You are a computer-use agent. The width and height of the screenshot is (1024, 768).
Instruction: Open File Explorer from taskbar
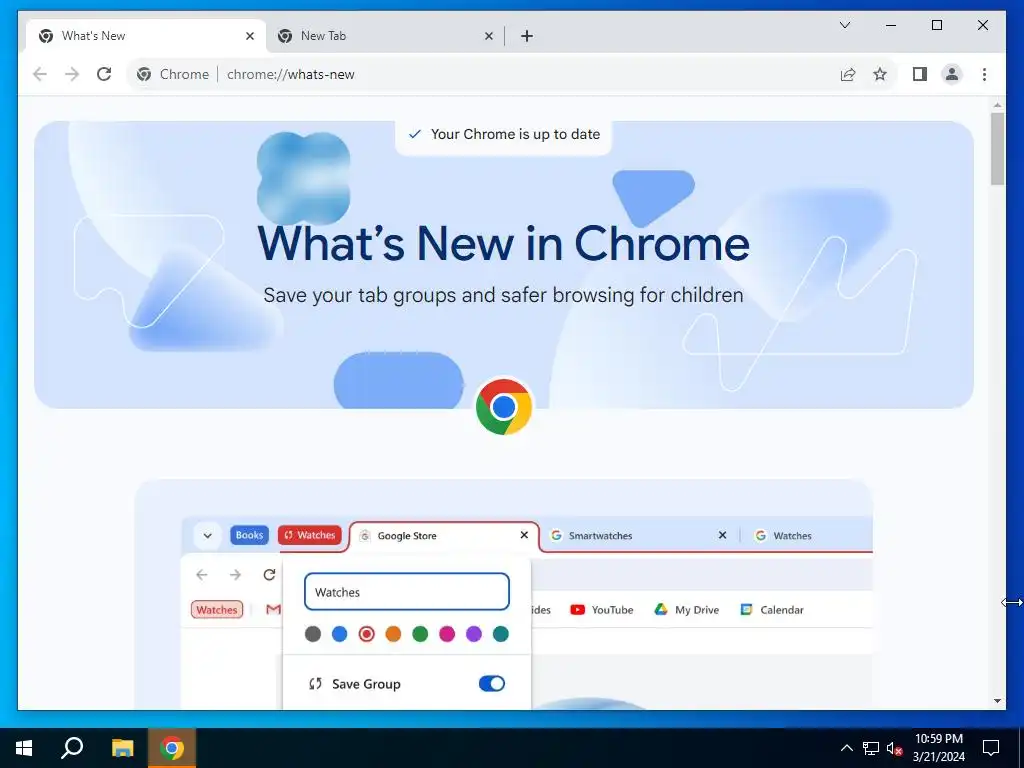[122, 748]
